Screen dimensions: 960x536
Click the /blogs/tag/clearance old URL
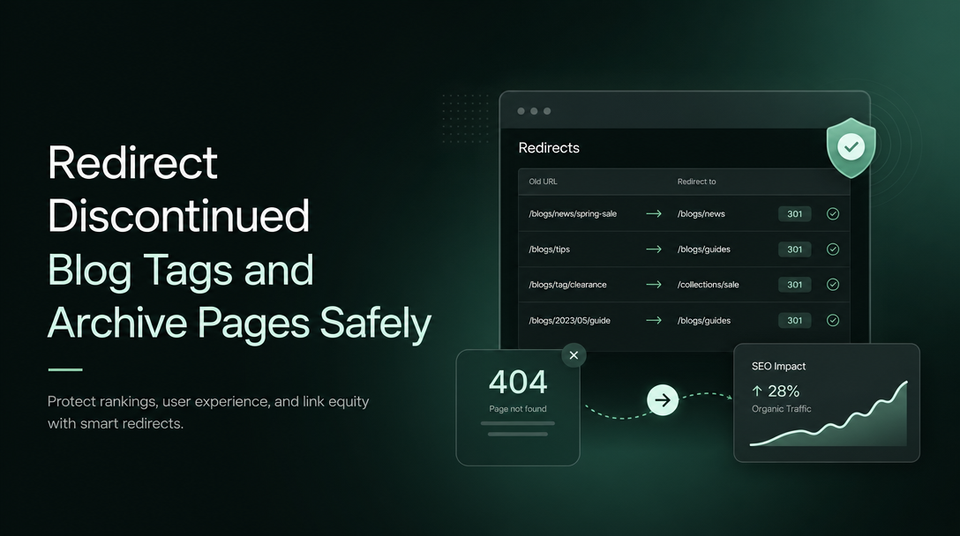tap(568, 284)
